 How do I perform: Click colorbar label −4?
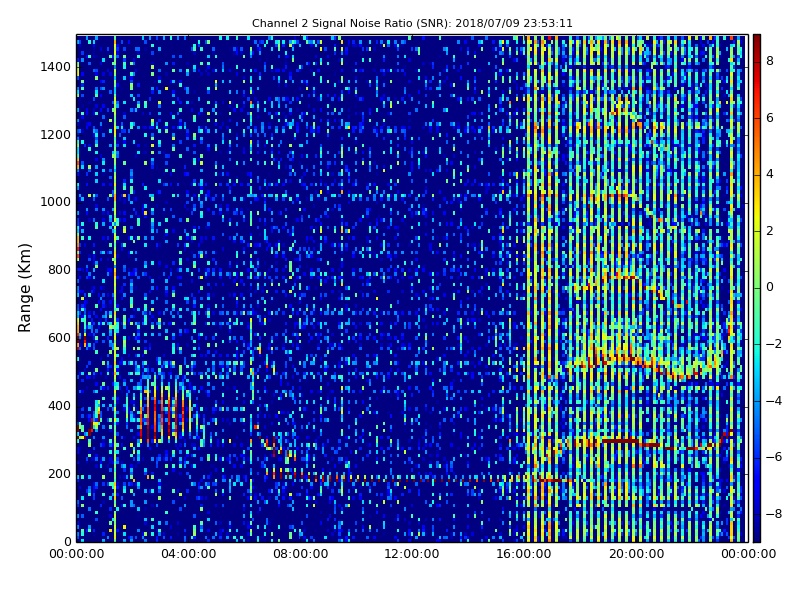tap(774, 401)
